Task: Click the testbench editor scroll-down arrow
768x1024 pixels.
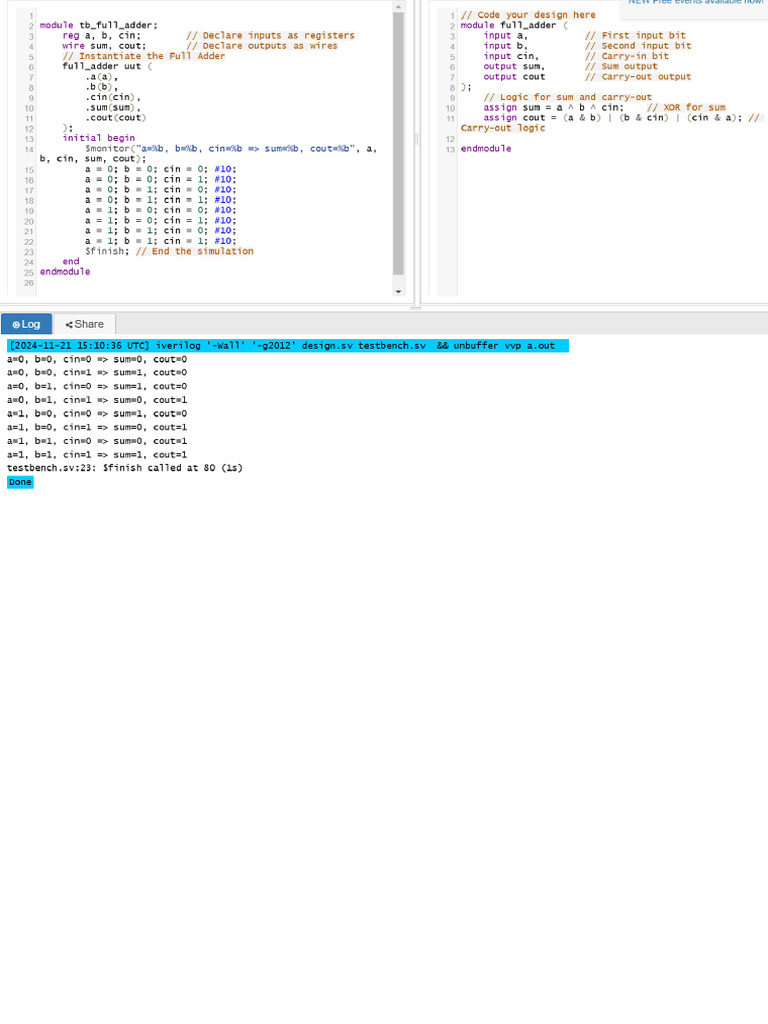Action: click(399, 291)
